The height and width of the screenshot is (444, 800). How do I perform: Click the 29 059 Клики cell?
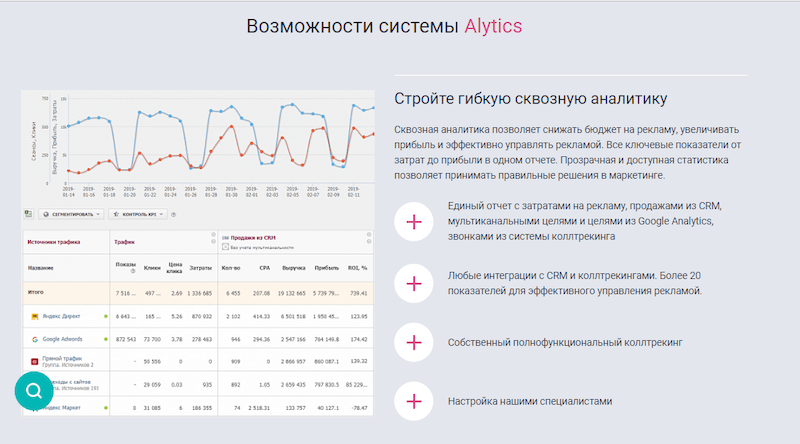(x=152, y=385)
